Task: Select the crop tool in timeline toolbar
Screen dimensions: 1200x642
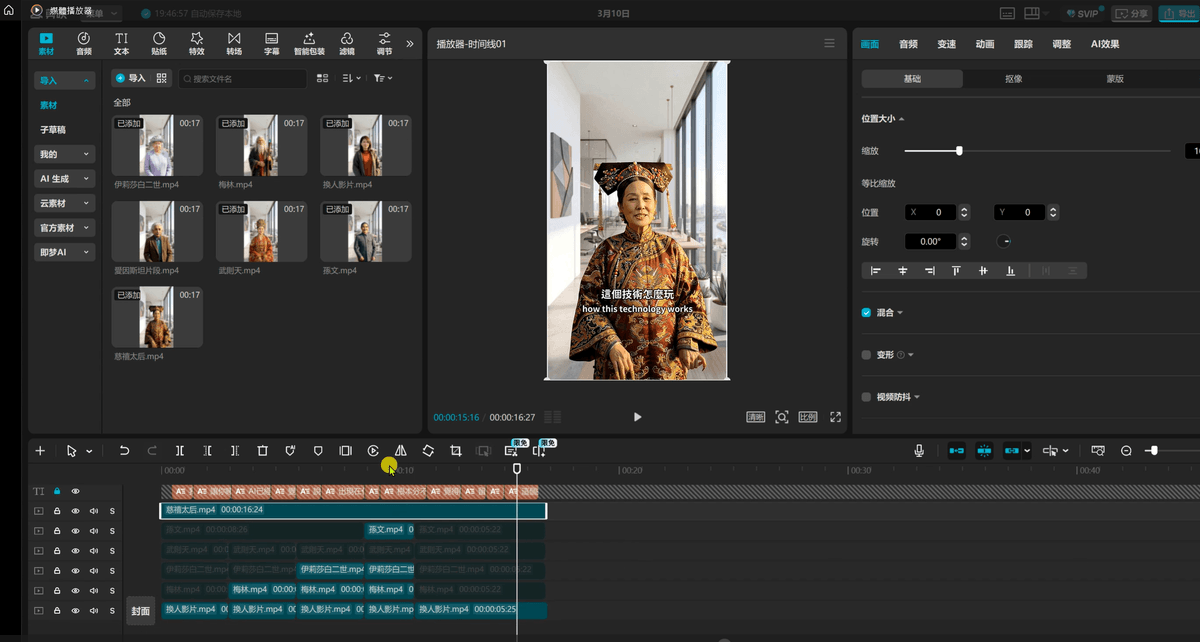Action: point(455,451)
